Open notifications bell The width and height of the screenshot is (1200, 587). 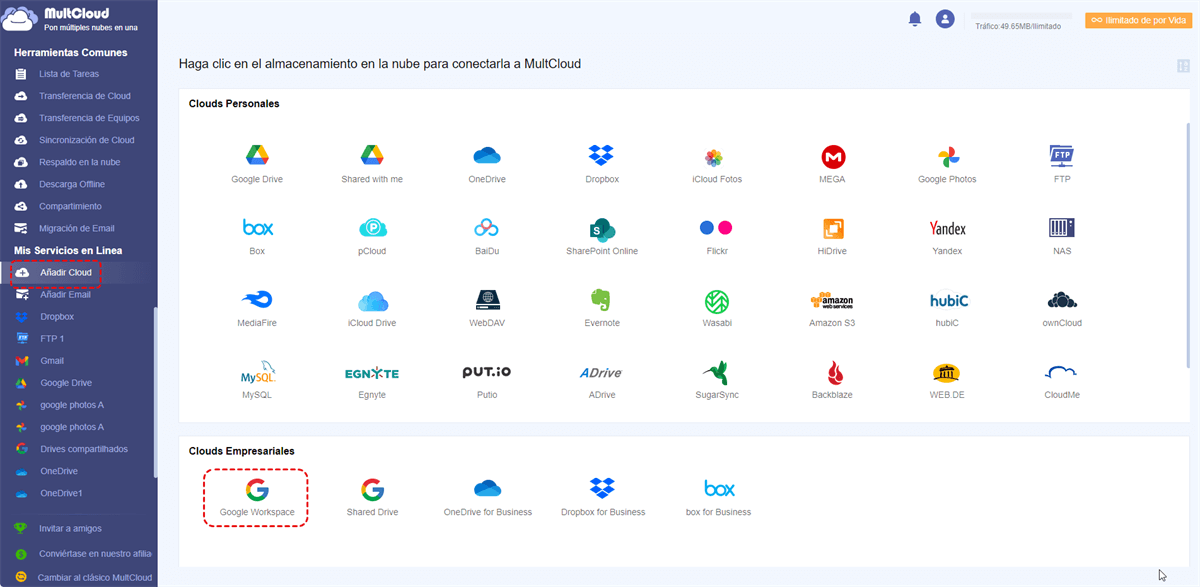(x=914, y=19)
